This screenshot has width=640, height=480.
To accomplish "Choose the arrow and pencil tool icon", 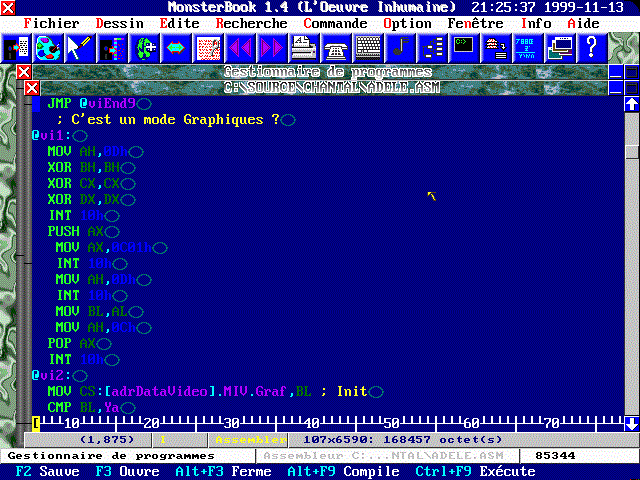I will coord(80,48).
